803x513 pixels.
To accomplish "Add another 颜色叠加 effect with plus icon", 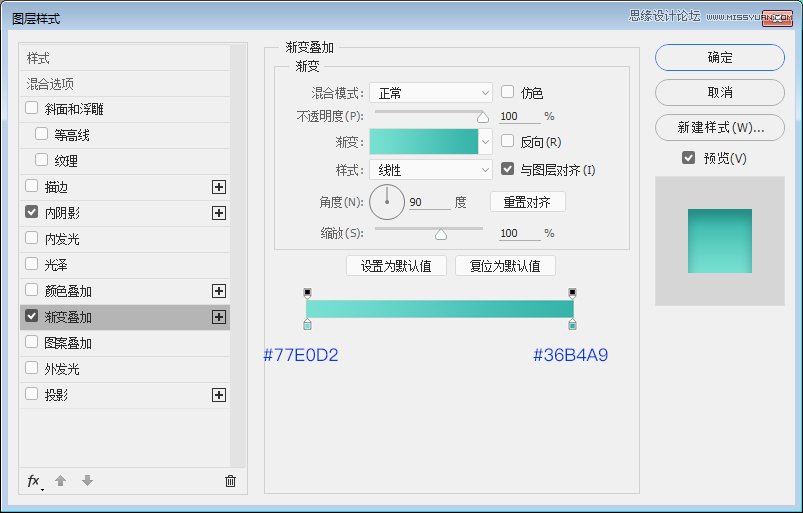I will (219, 291).
